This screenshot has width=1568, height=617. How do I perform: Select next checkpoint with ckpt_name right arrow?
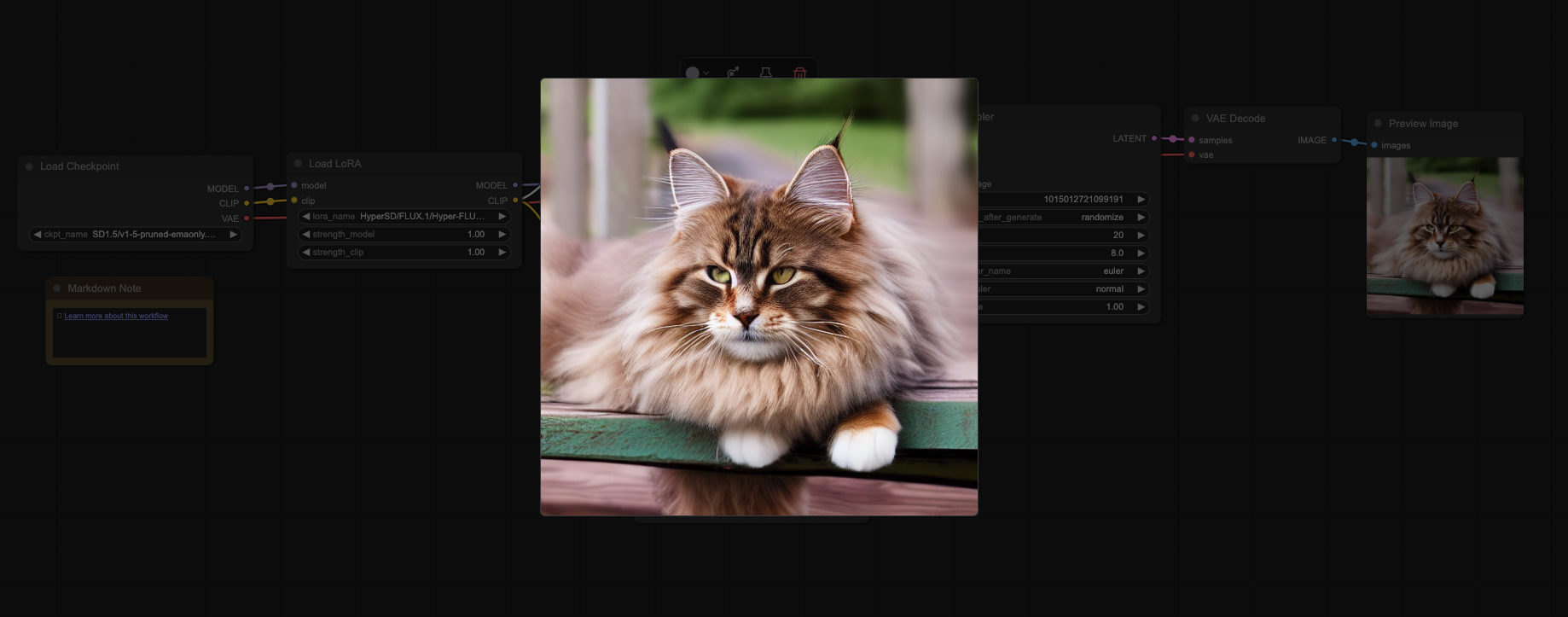point(234,235)
